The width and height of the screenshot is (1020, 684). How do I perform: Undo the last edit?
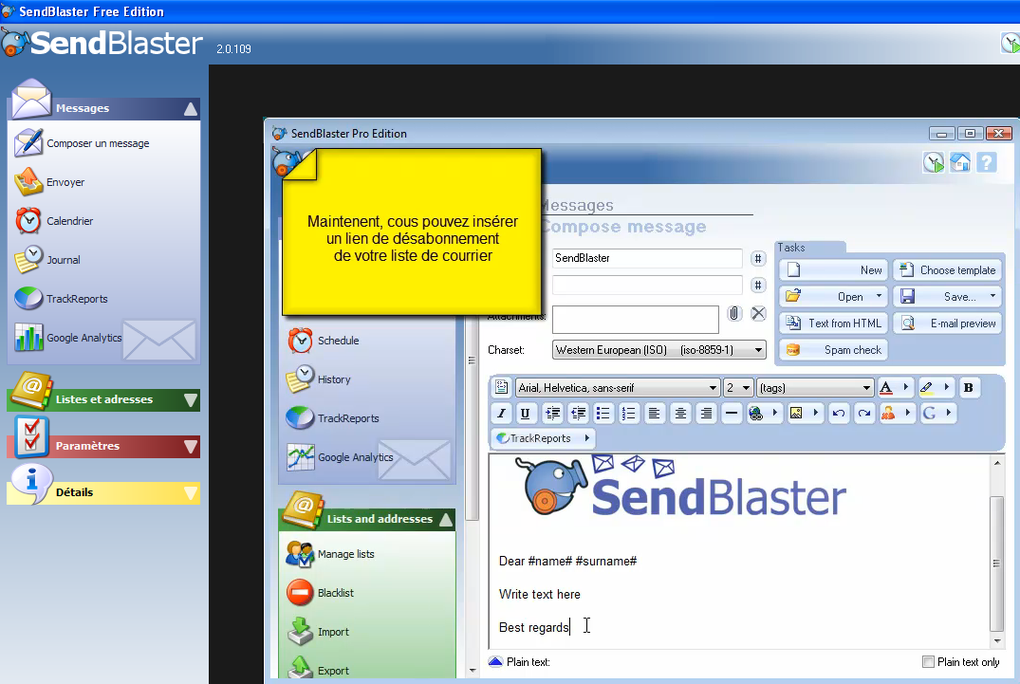pyautogui.click(x=839, y=413)
